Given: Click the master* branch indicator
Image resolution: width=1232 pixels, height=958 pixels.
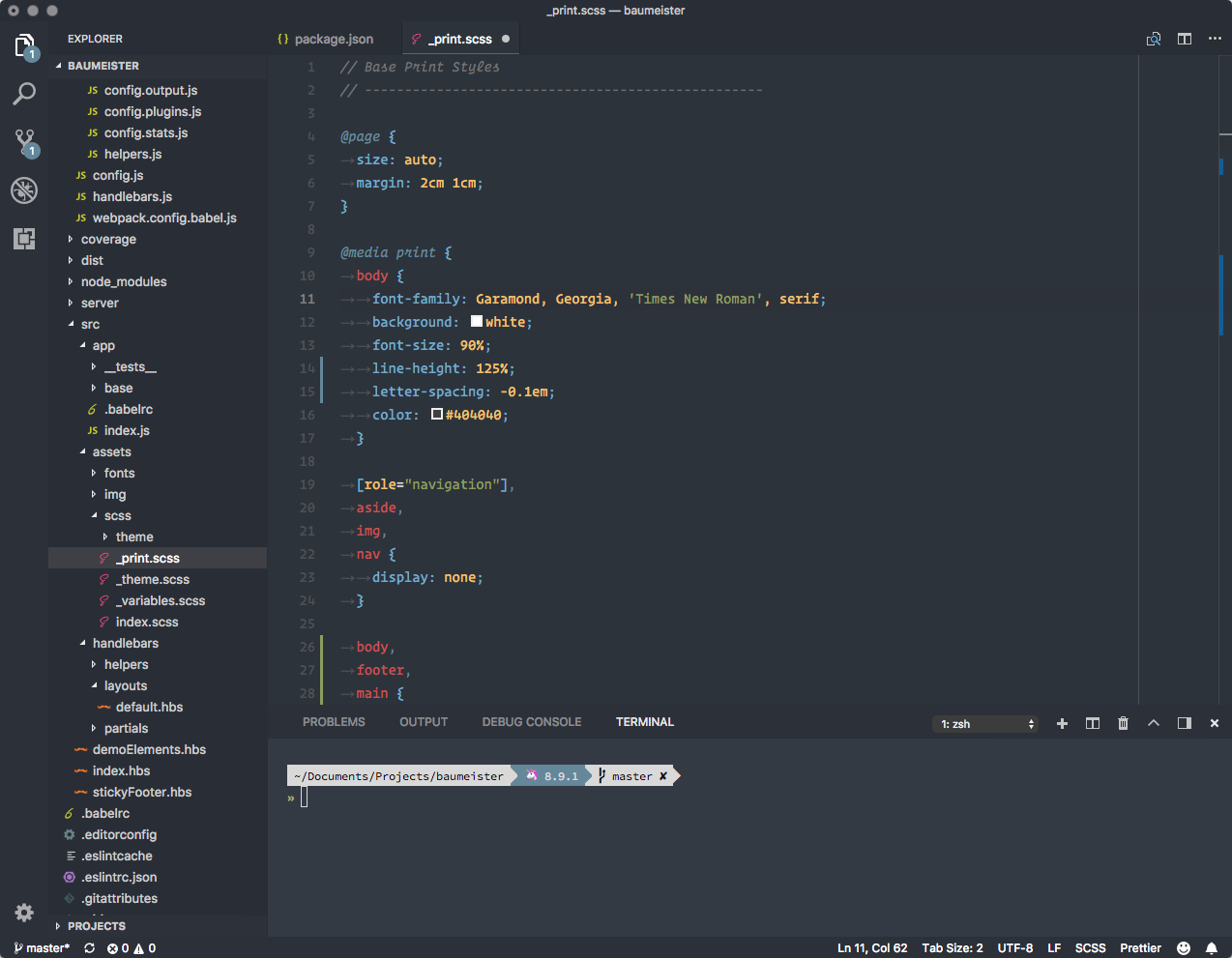Looking at the screenshot, I should pos(39,948).
